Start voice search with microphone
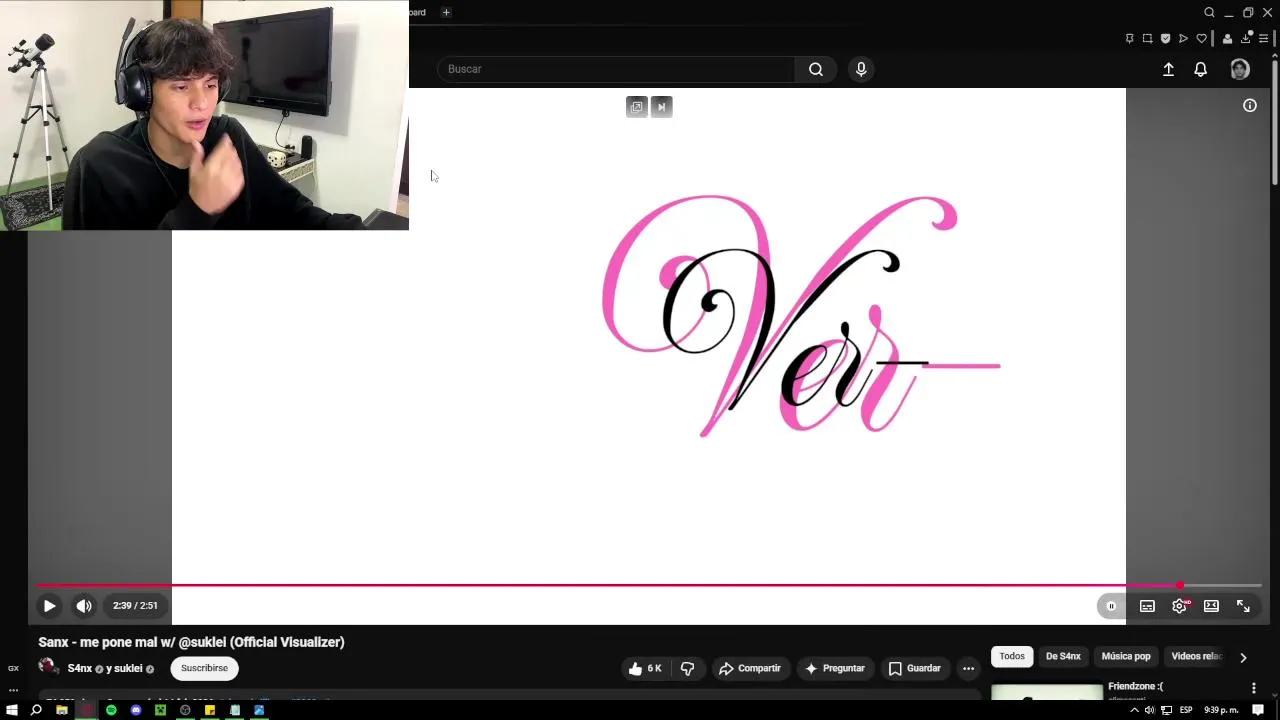 click(861, 69)
